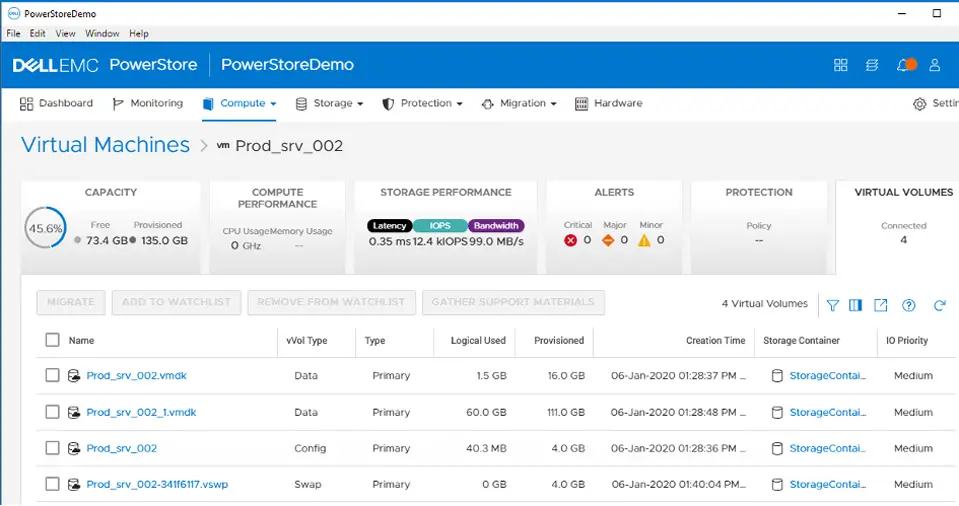959x506 pixels.
Task: Select the Capacity card
Action: (x=111, y=227)
